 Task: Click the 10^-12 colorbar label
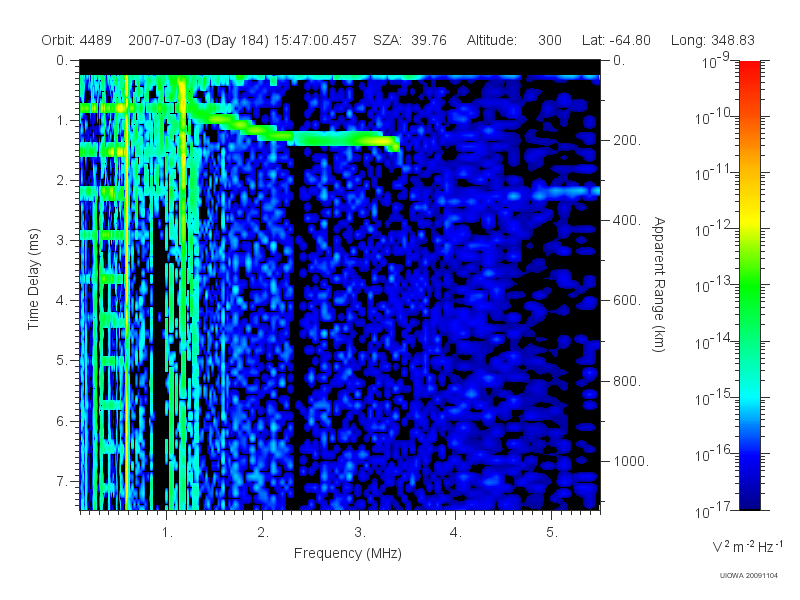coord(713,229)
